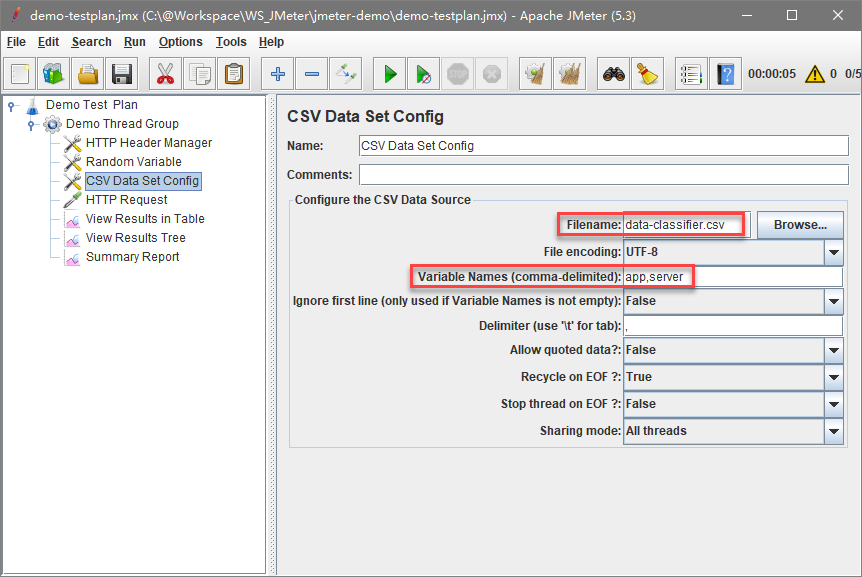The image size is (862, 577).
Task: Click the Paste clipboard icon
Action: coord(234,74)
